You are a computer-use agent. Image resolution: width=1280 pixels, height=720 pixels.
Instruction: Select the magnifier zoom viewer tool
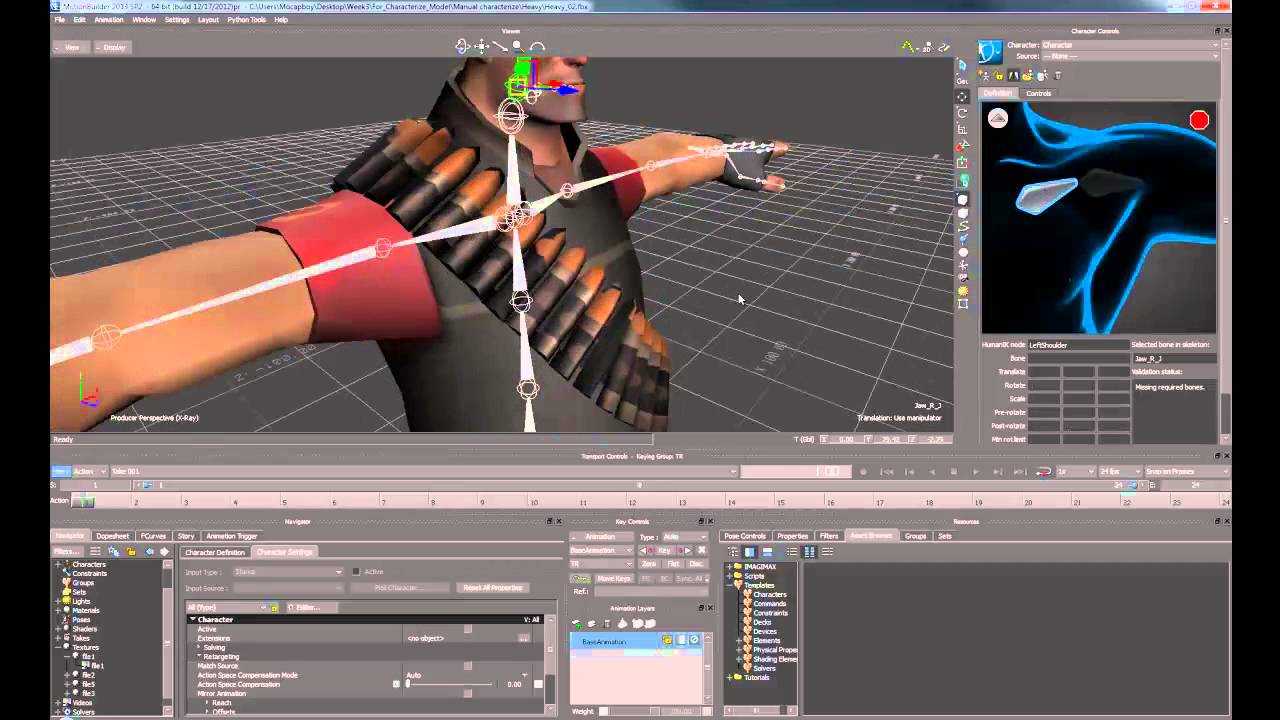pos(518,46)
